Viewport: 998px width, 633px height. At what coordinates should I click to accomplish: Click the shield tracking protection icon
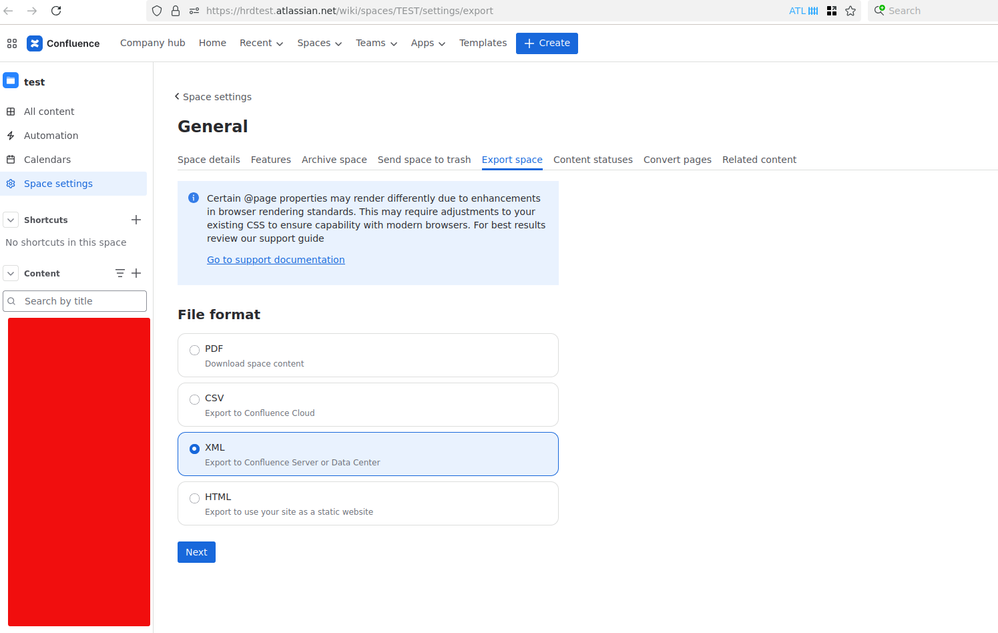[x=157, y=11]
